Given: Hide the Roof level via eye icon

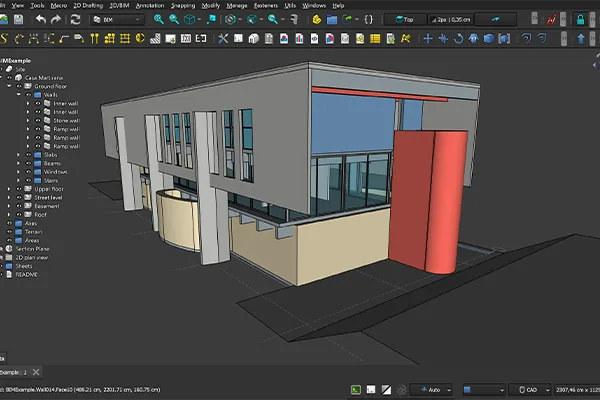Looking at the screenshot, I should [19, 215].
